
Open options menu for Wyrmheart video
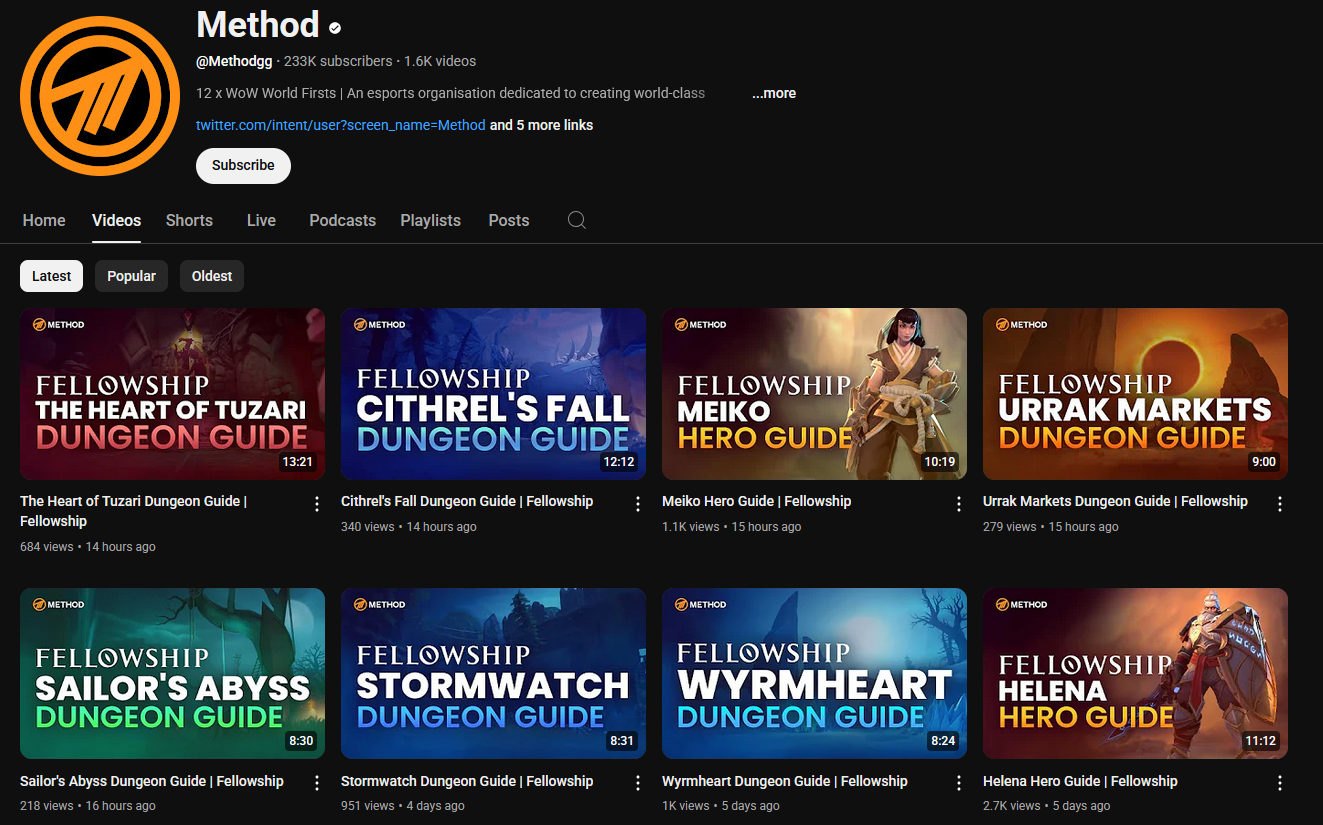point(959,784)
